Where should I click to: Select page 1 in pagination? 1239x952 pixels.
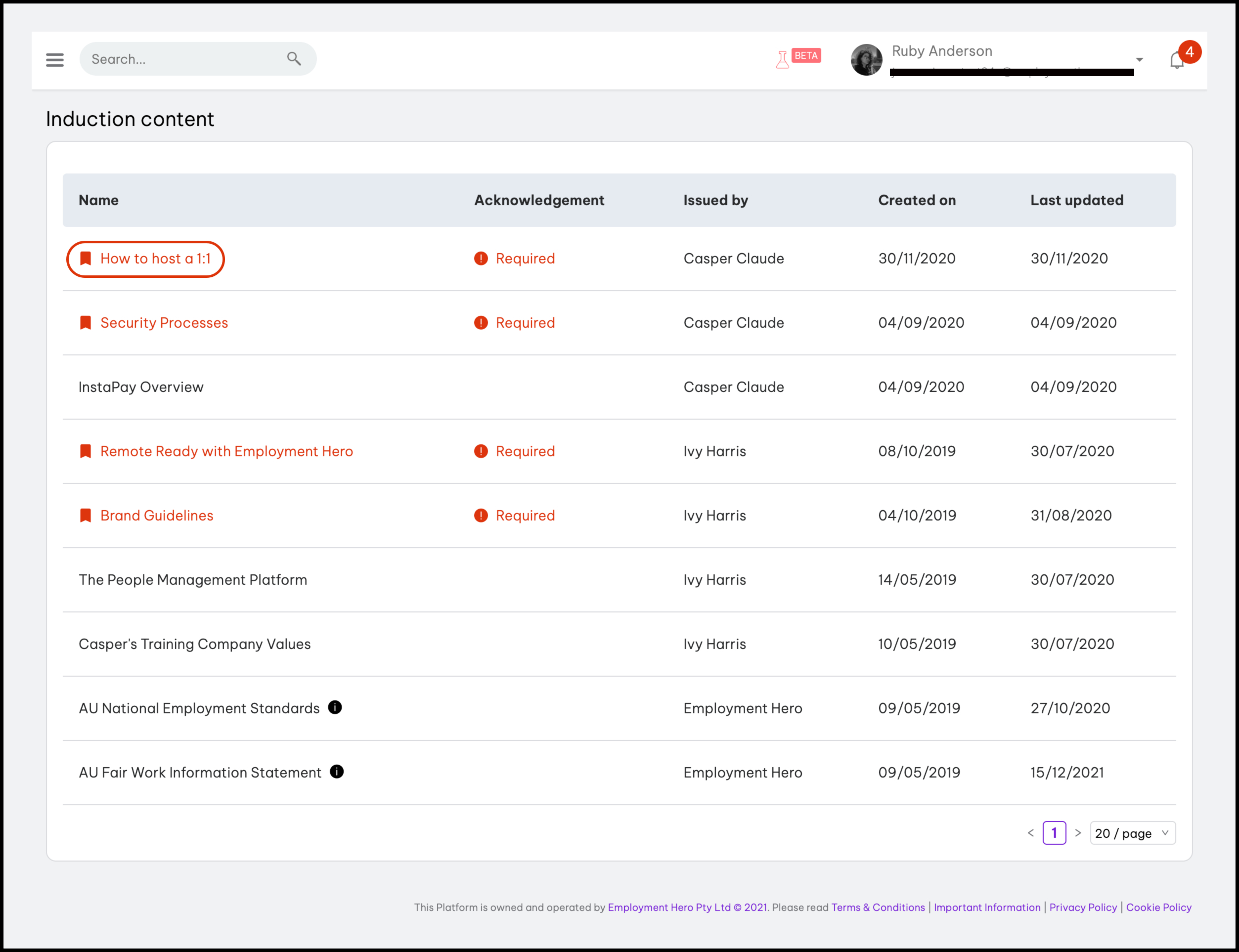point(1054,833)
